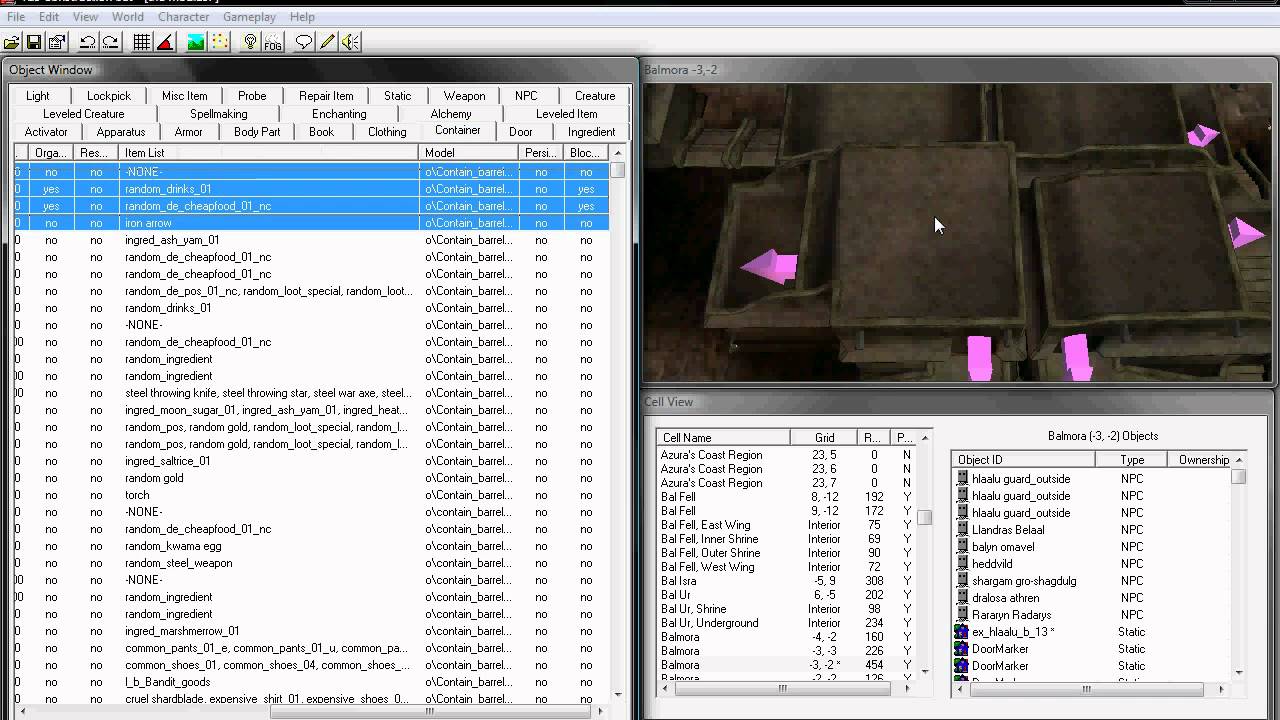
Task: Toggle the Grid Snap icon
Action: (142, 42)
